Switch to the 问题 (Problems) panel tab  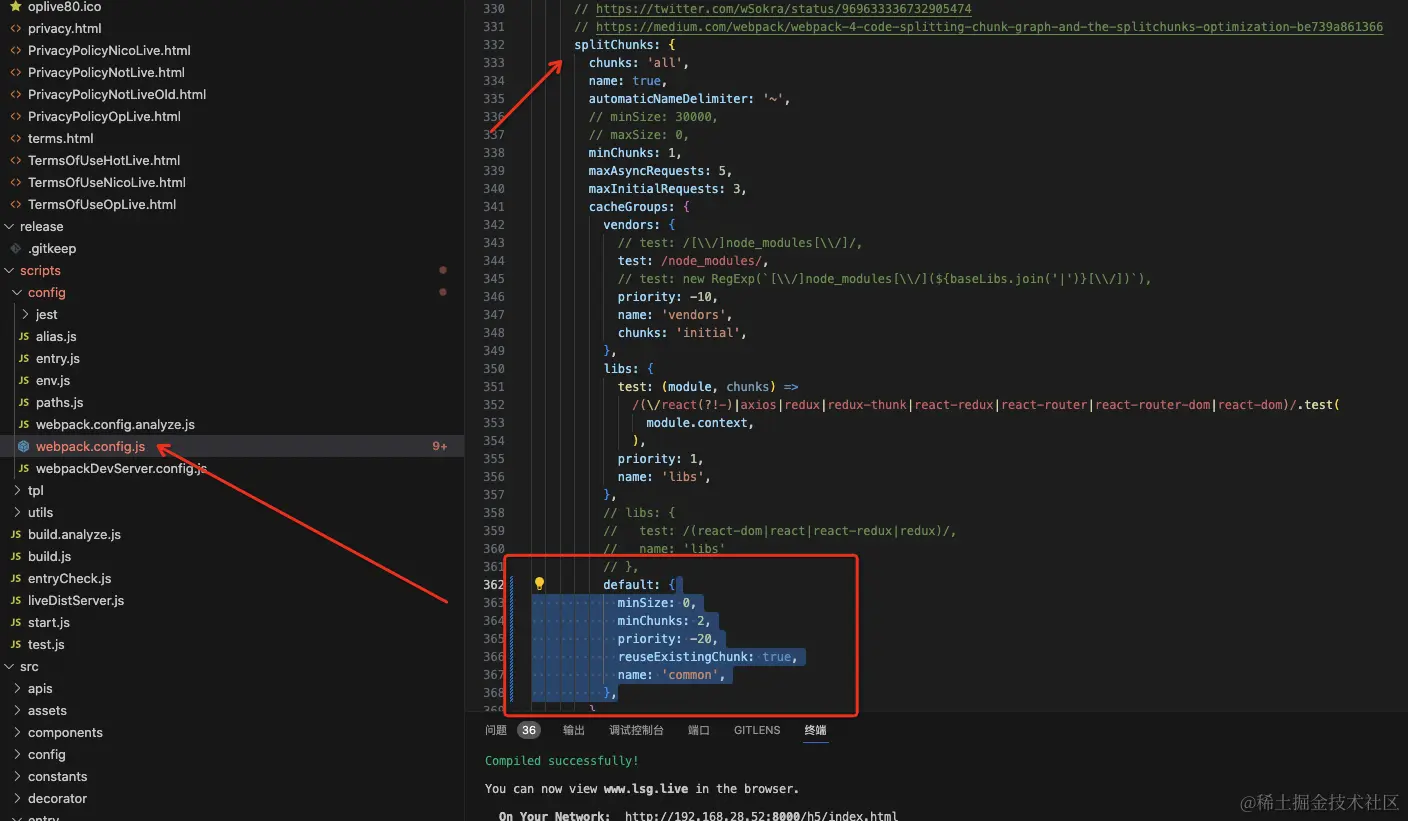coord(496,730)
